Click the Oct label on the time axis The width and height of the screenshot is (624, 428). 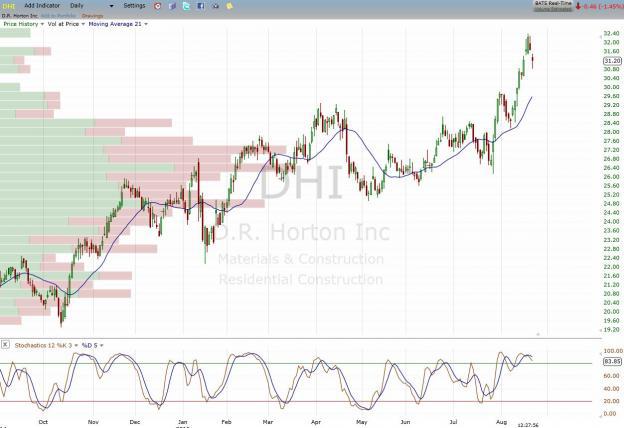(43, 422)
